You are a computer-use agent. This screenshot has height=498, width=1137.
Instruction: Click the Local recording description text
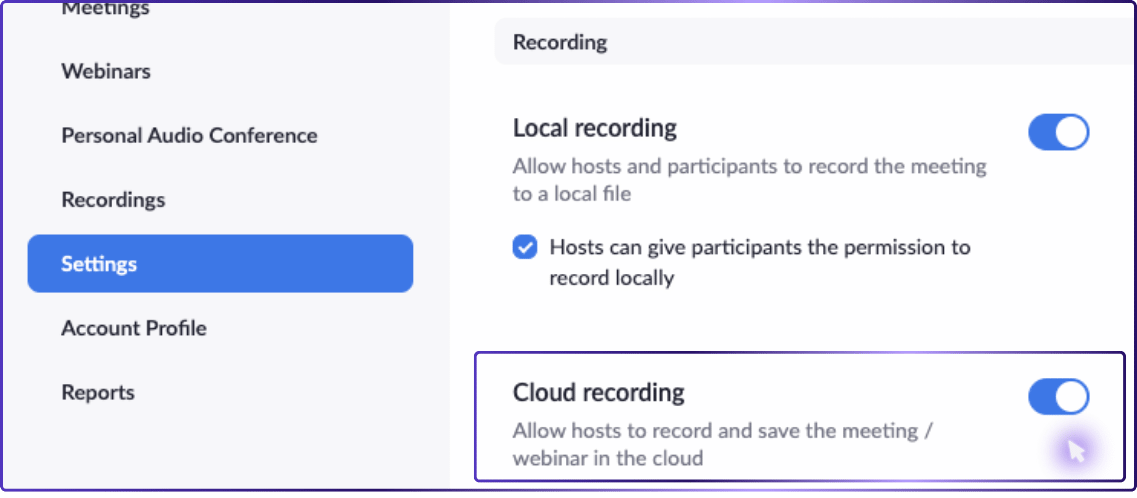click(x=748, y=180)
